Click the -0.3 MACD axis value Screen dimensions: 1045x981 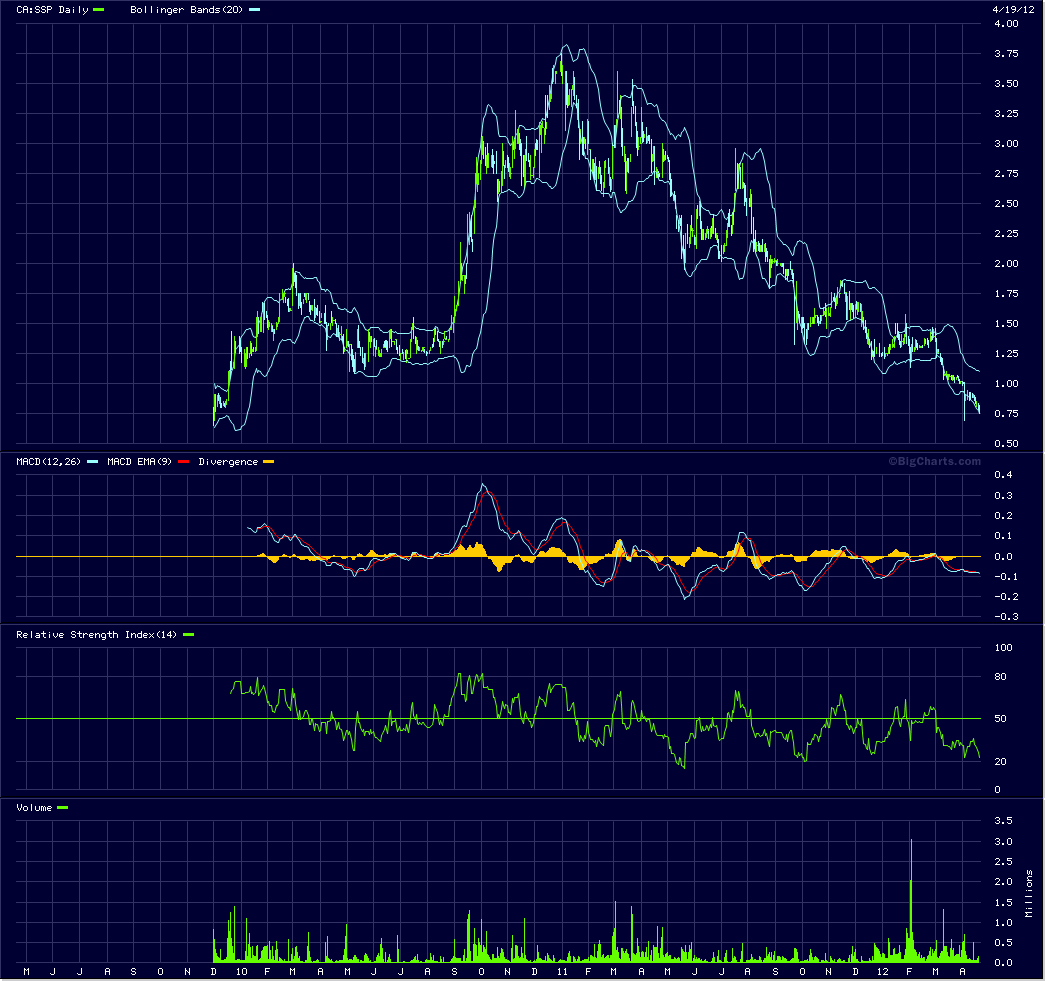(1006, 617)
